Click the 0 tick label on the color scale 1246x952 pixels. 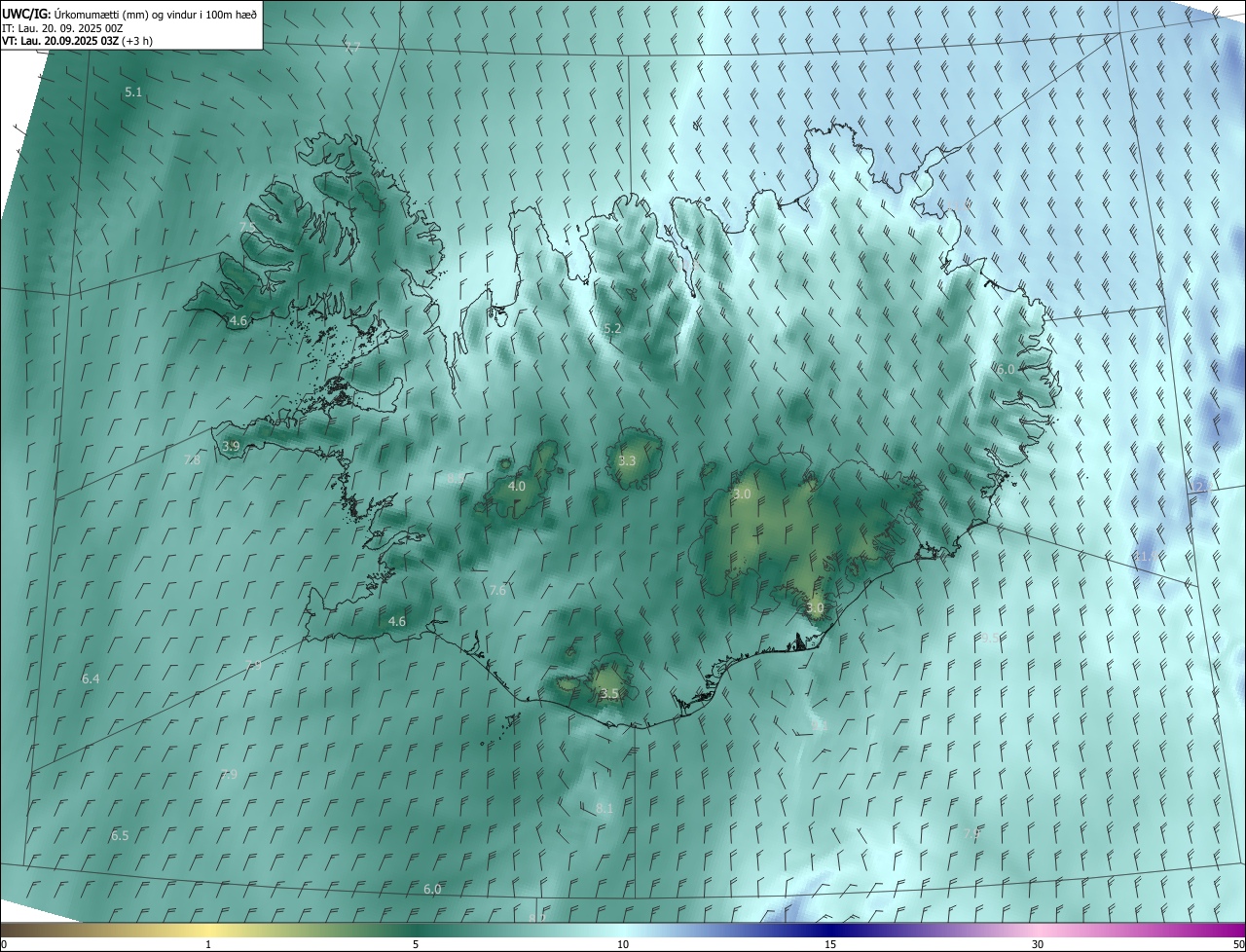coord(4,945)
